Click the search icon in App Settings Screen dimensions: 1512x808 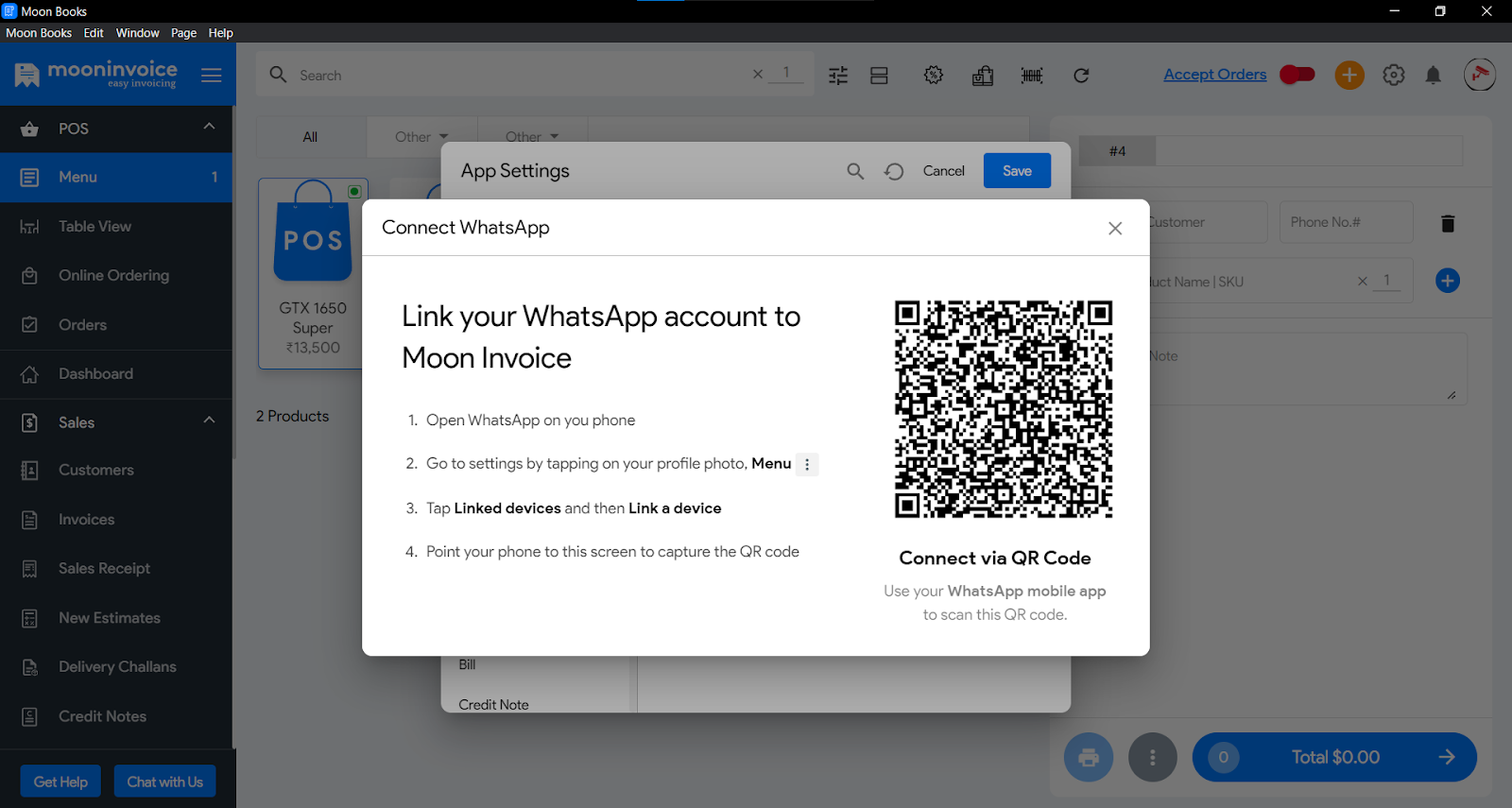click(x=855, y=171)
